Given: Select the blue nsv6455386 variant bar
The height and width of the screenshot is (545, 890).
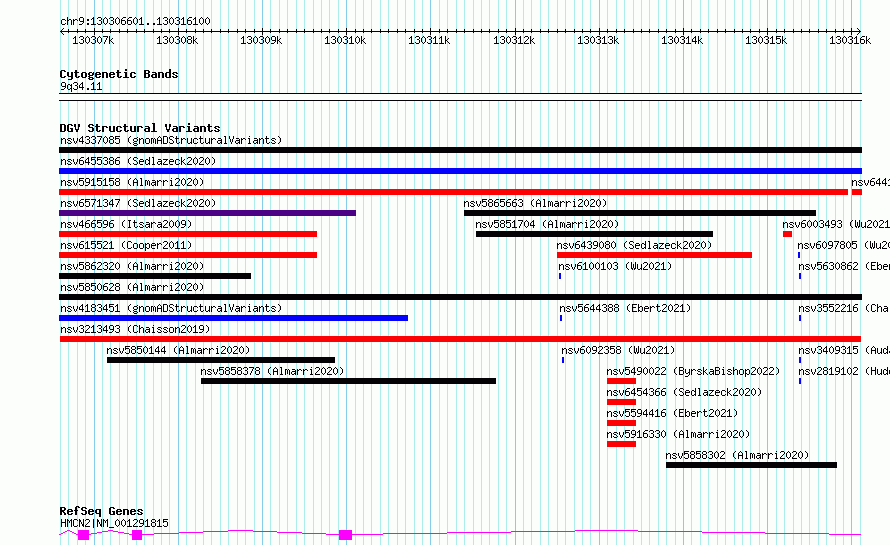Looking at the screenshot, I should 460,171.
